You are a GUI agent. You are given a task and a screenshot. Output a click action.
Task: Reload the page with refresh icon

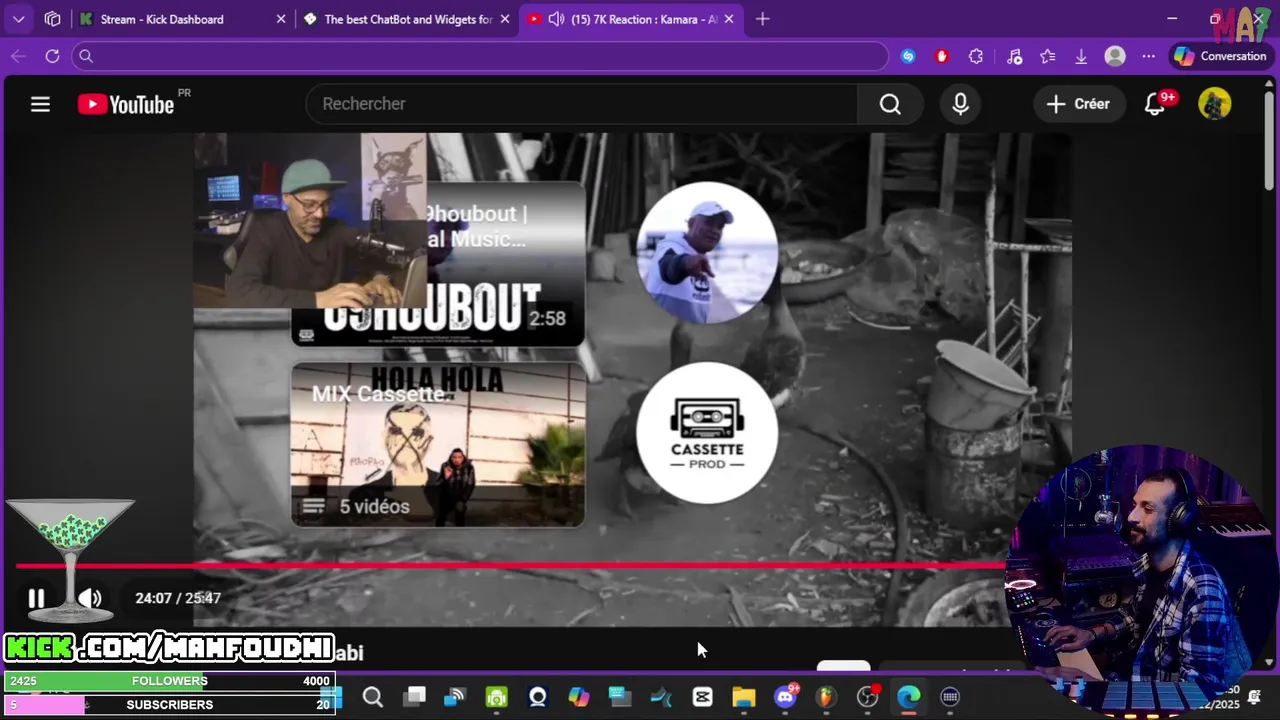(52, 56)
